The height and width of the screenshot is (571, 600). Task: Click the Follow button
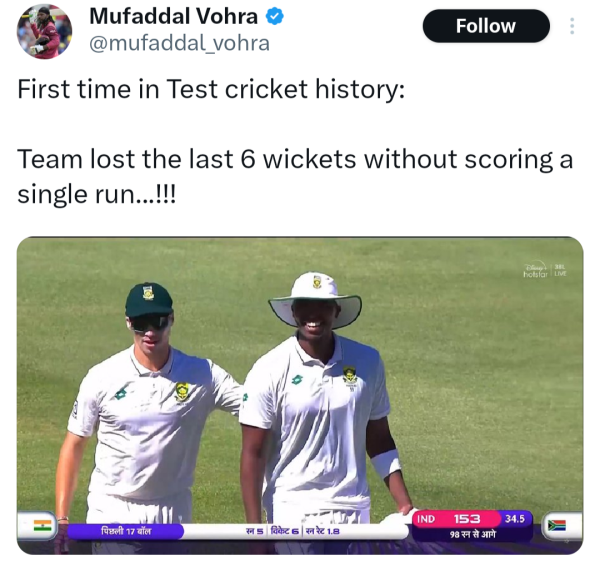click(x=485, y=26)
